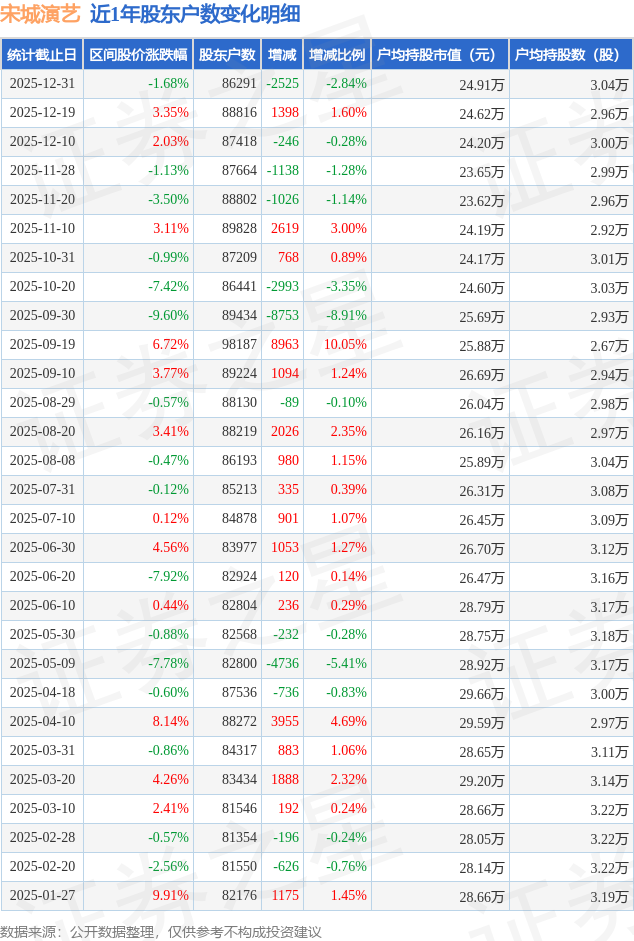Screen dimensions: 634x941
Task: Select the 2025-12-31 date cell
Action: tap(43, 84)
